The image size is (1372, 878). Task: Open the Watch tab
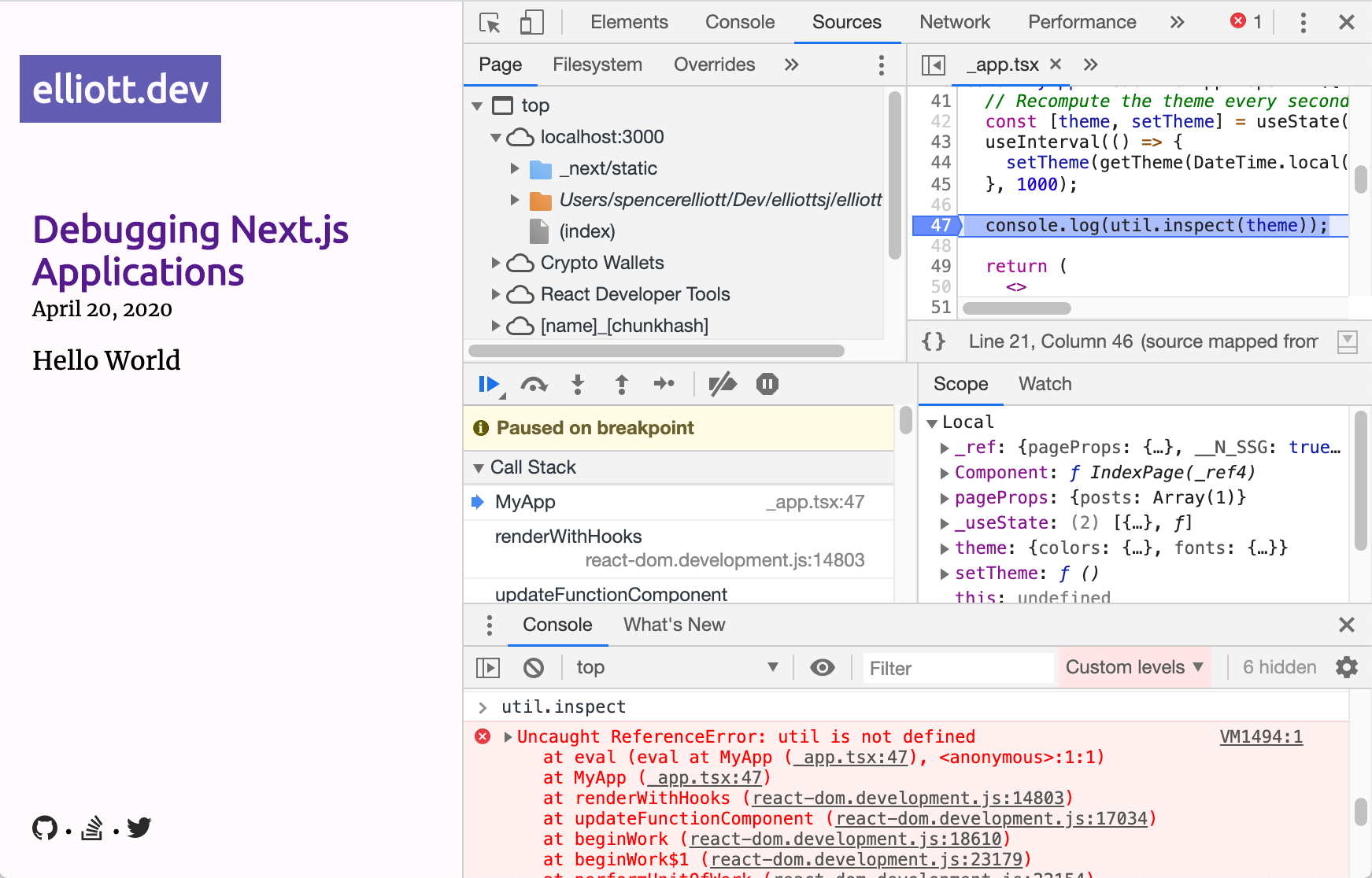1044,384
